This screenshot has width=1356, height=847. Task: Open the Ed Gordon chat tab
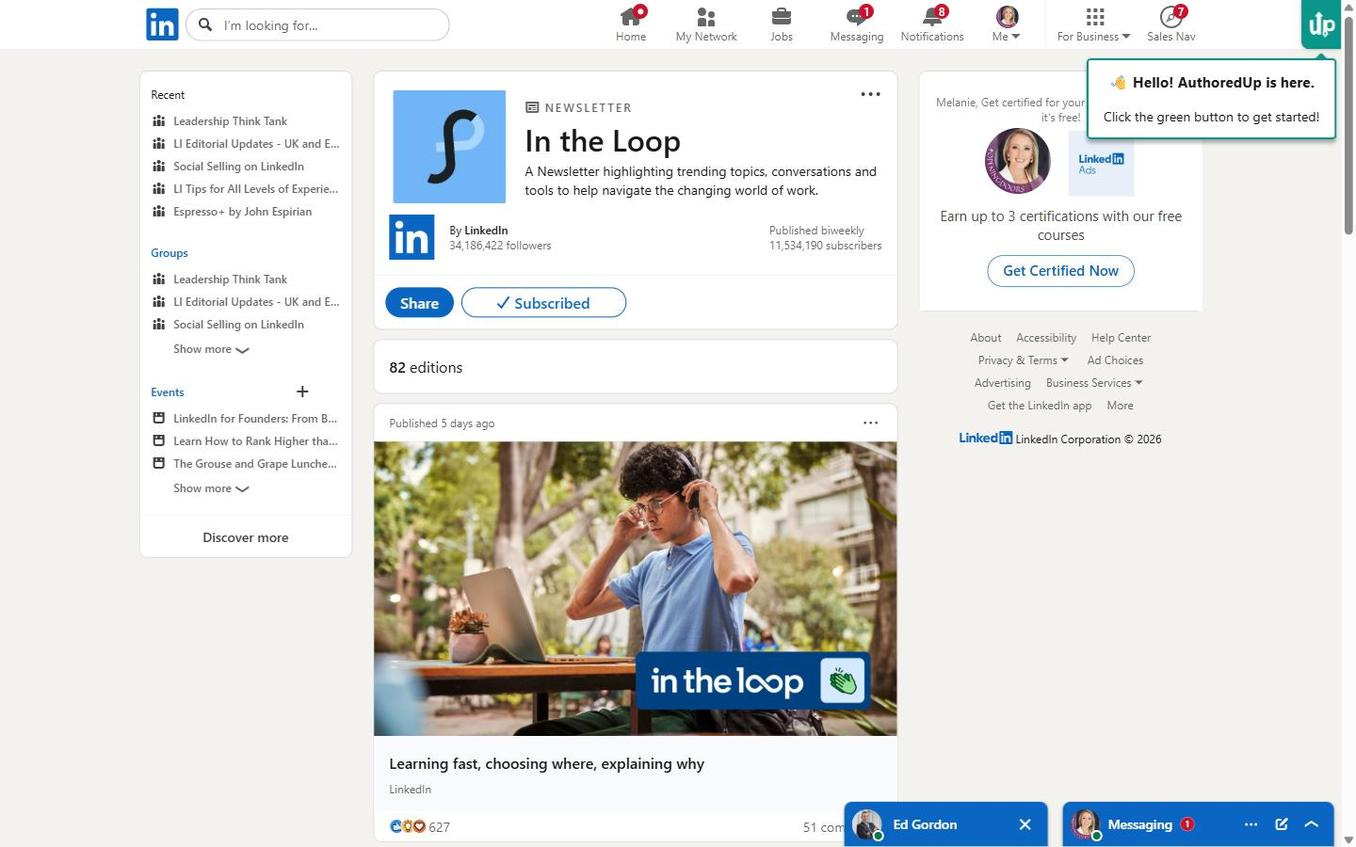point(925,825)
